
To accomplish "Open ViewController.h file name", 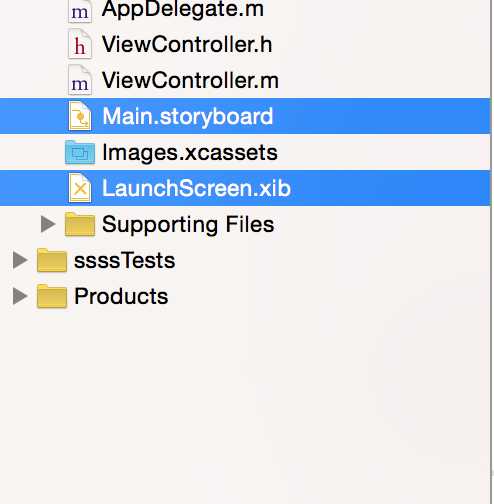I will click(x=187, y=44).
